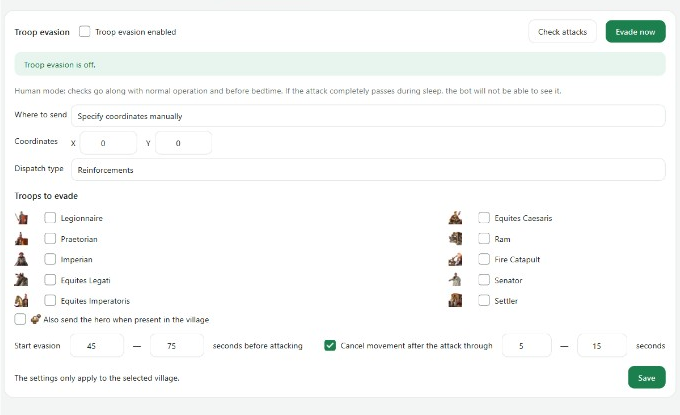Click the Check attacks button
Viewport: 680px width, 415px height.
(x=562, y=32)
